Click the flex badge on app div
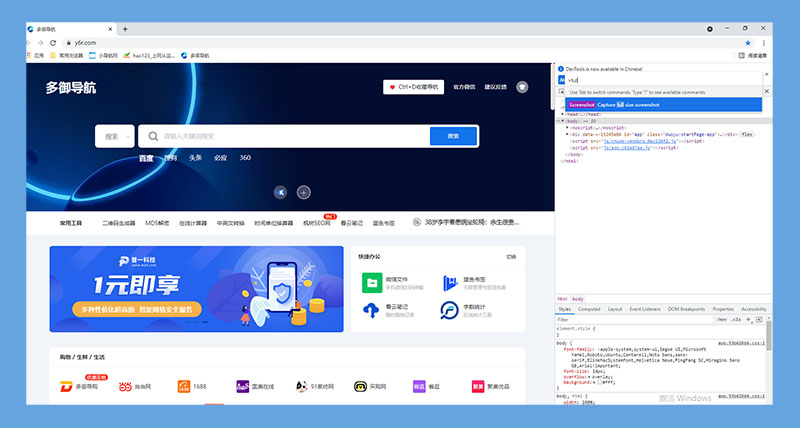Image resolution: width=800 pixels, height=428 pixels. click(x=747, y=134)
